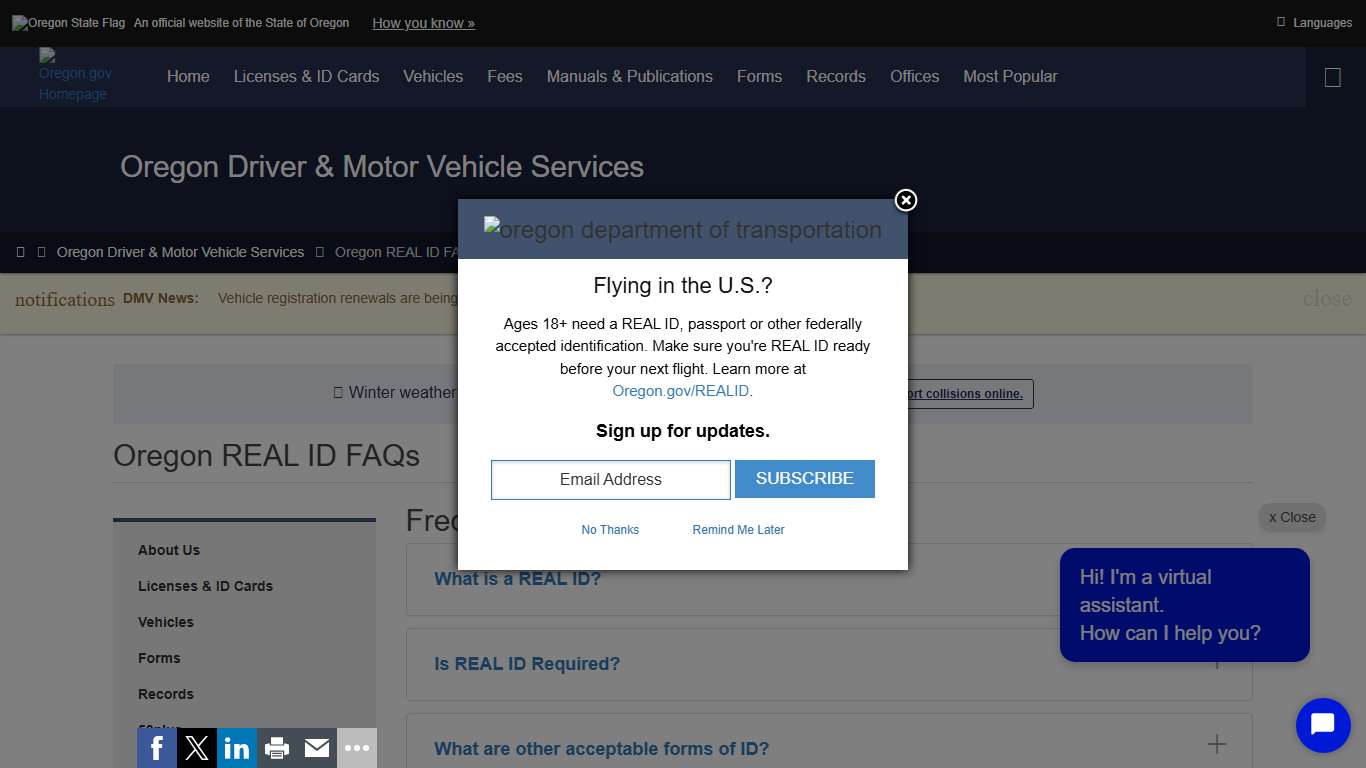This screenshot has height=768, width=1366.
Task: Open the 'What is a REAL ID?' accordion
Action: (x=517, y=578)
